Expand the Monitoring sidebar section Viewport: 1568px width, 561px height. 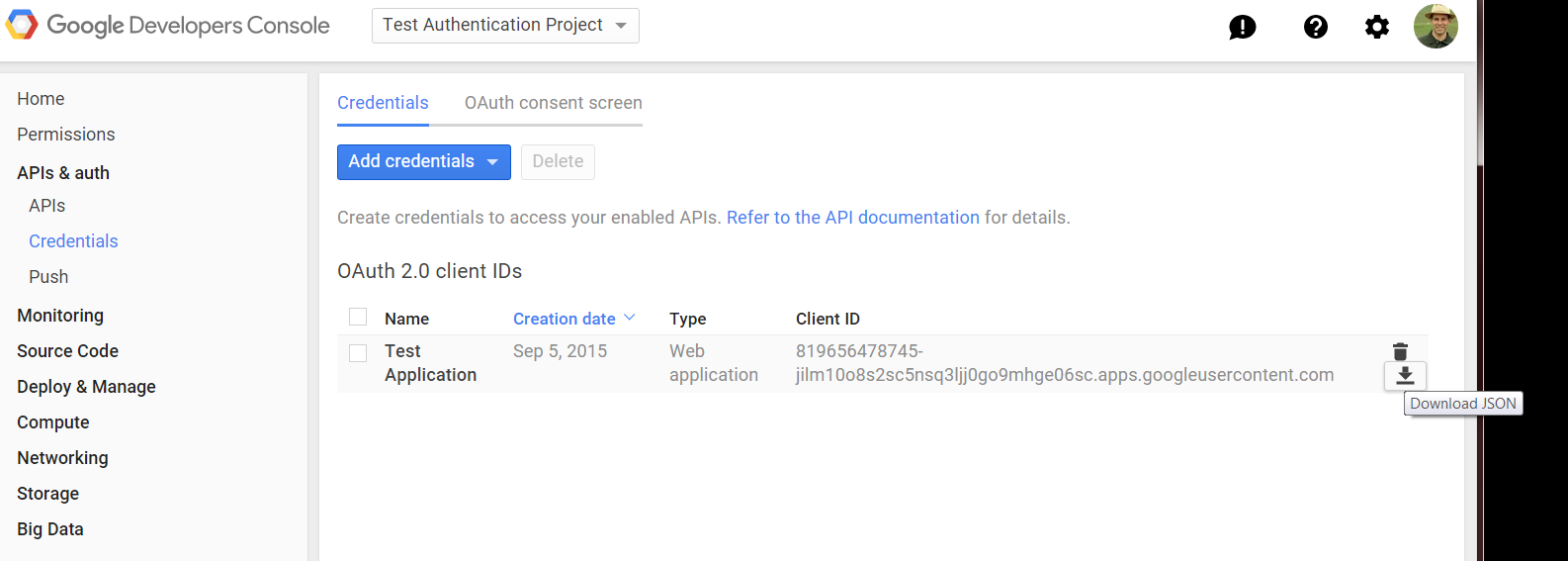pos(60,316)
